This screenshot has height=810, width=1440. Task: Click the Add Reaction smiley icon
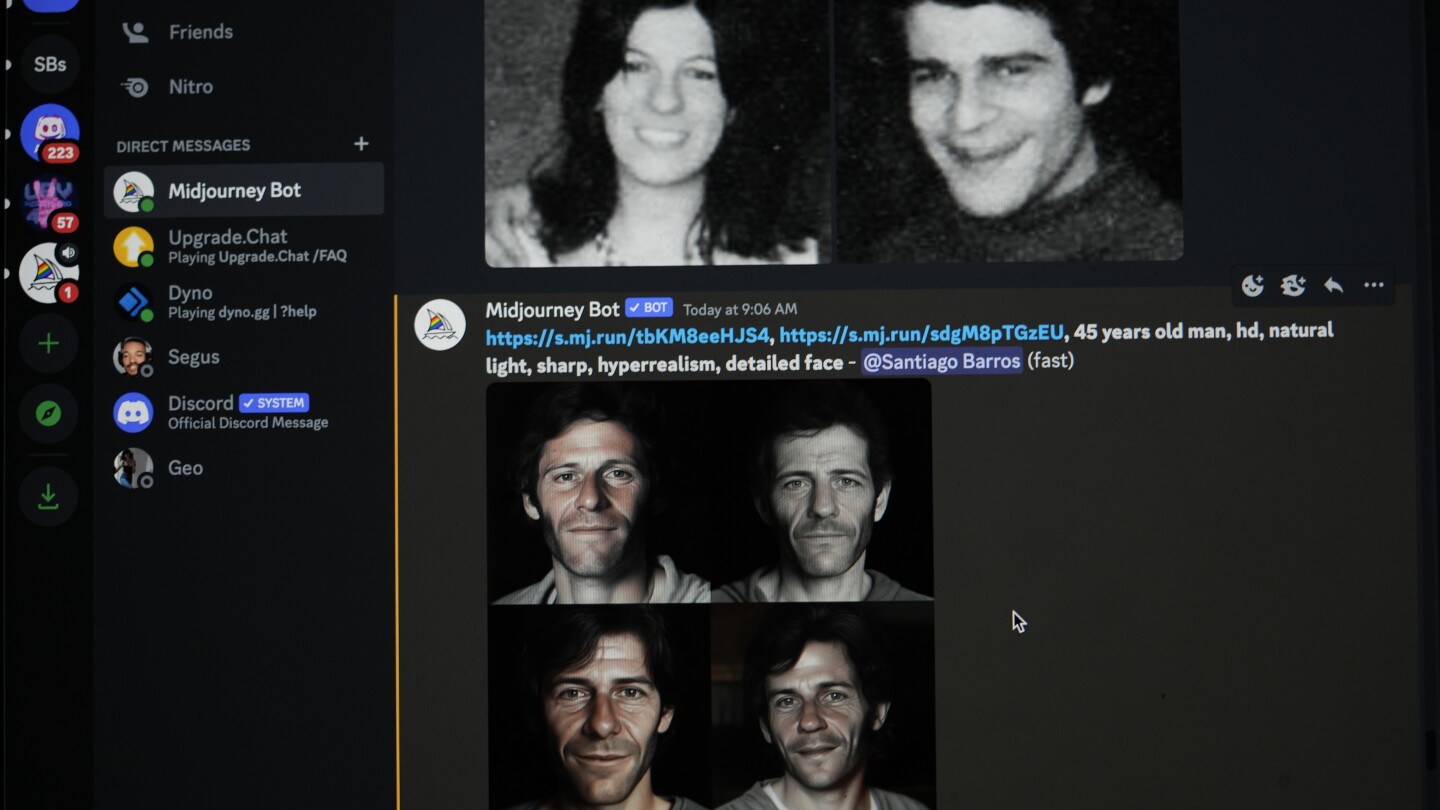[1253, 286]
